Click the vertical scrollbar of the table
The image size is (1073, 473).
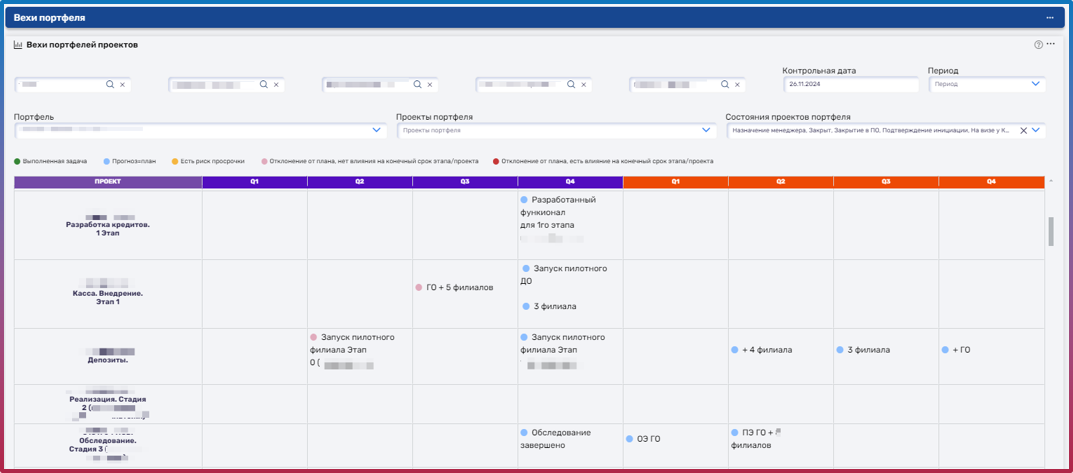[x=1050, y=232]
